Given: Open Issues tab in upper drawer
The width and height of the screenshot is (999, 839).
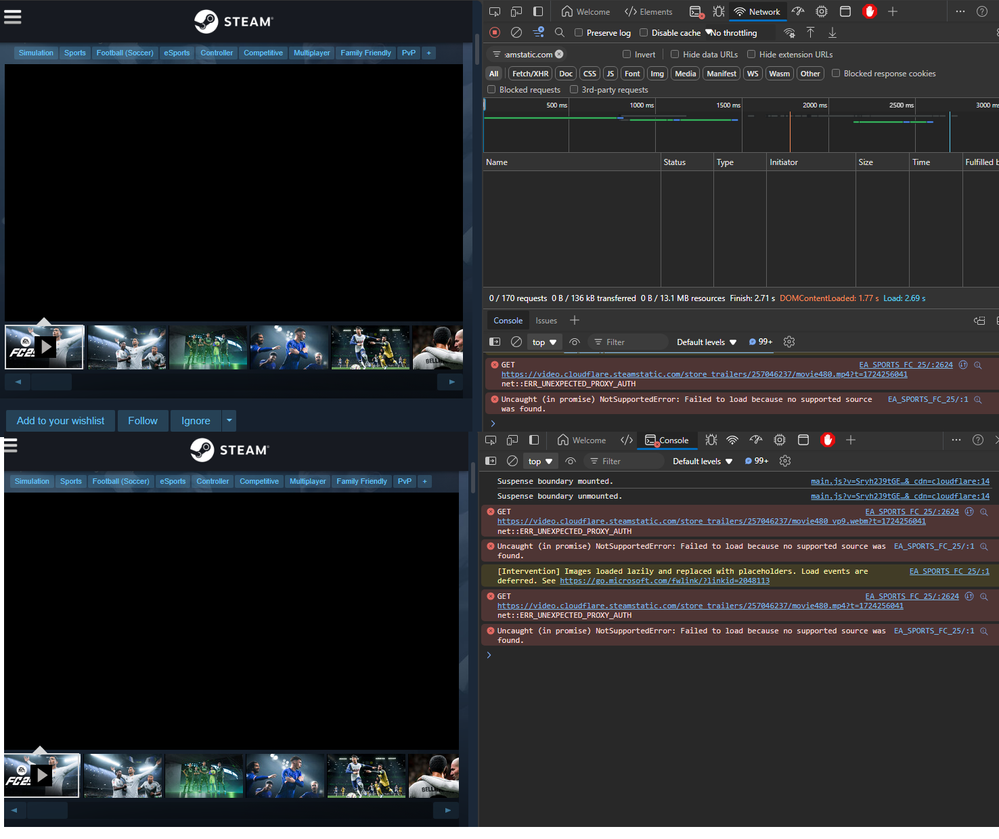Looking at the screenshot, I should [x=546, y=320].
